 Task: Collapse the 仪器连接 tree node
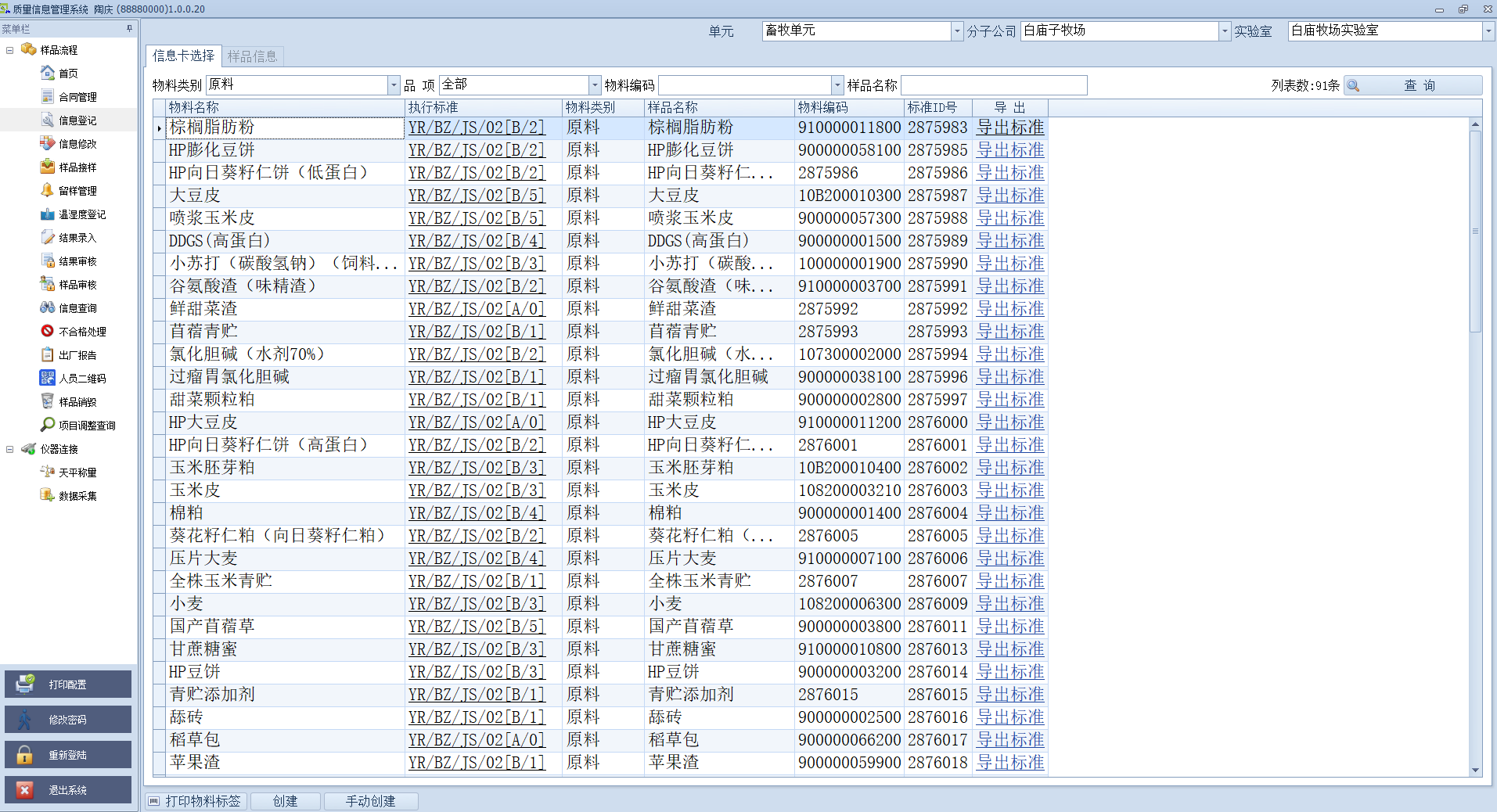[10, 449]
